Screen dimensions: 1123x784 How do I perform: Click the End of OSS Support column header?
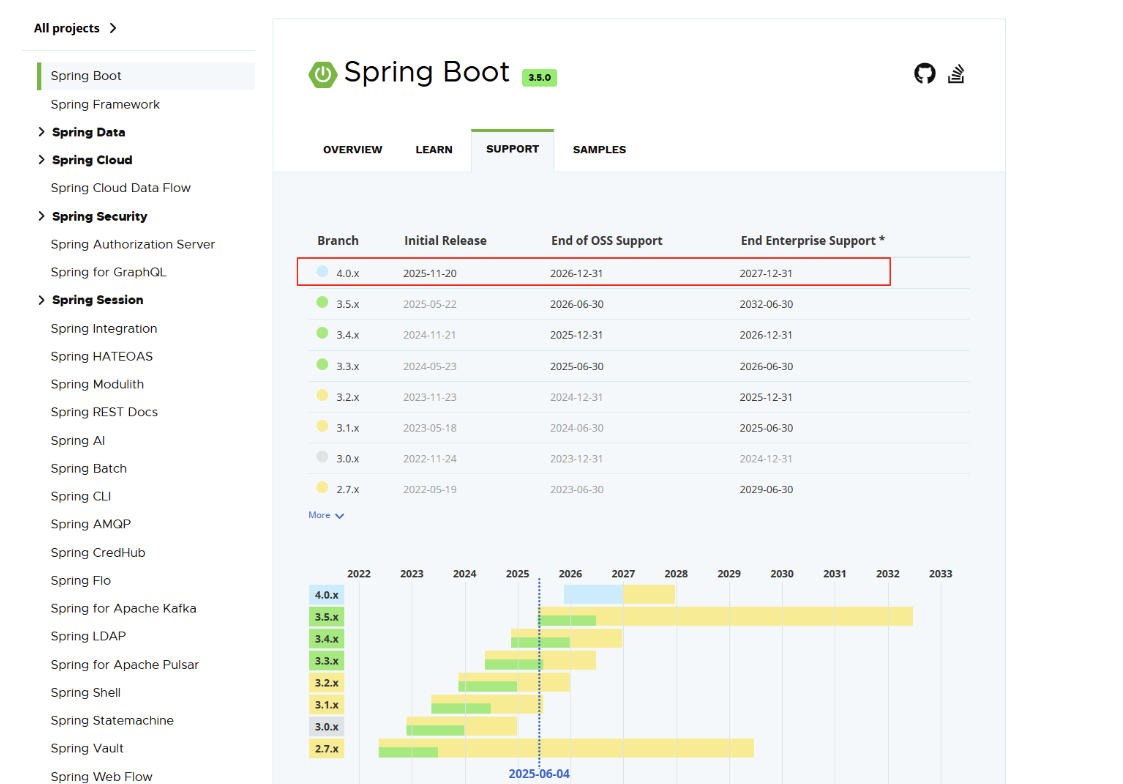point(607,241)
